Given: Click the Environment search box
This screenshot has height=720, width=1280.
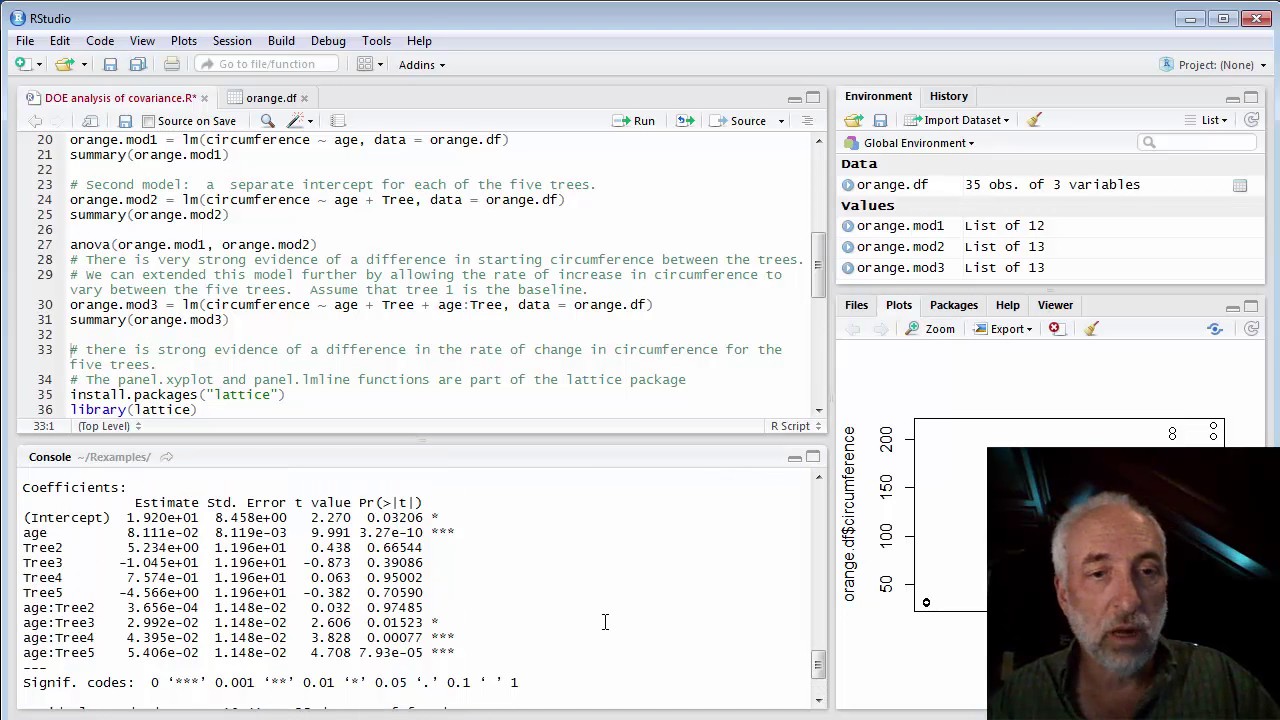Looking at the screenshot, I should (x=1196, y=143).
